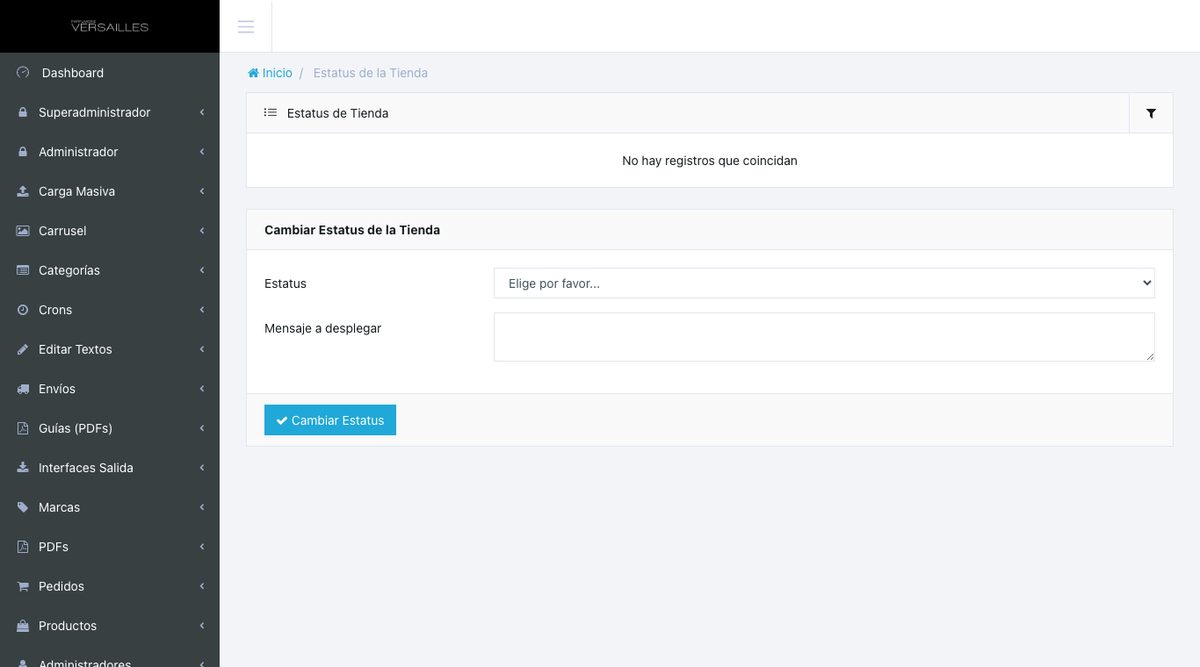Open the Estatus dropdown 'Elige por favor...'

[x=824, y=283]
